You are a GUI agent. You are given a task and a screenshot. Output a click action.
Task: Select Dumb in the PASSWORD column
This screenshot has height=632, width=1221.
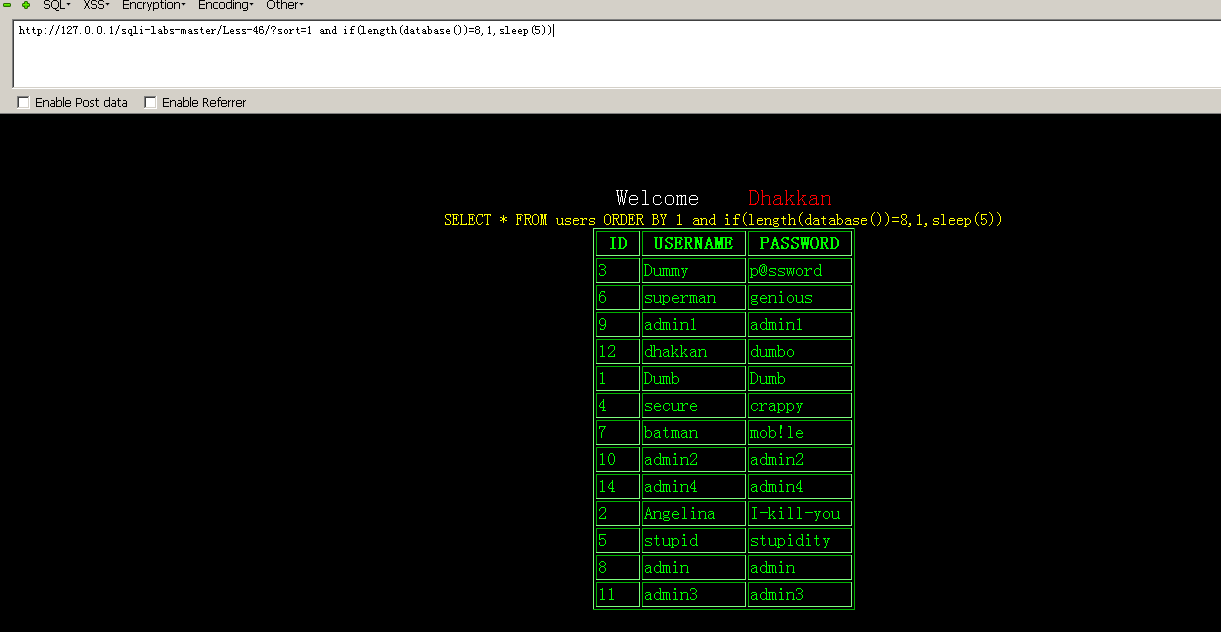point(800,379)
